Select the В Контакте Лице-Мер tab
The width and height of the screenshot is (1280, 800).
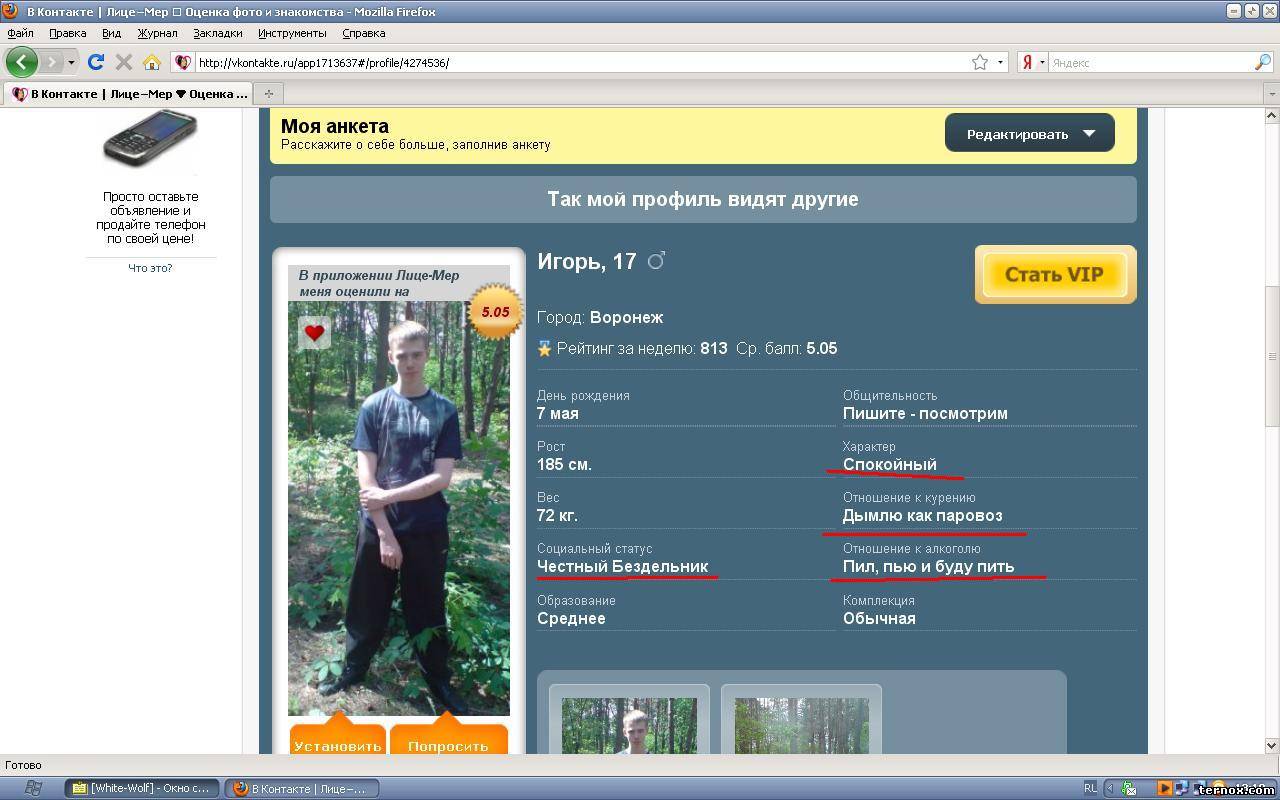pyautogui.click(x=129, y=94)
